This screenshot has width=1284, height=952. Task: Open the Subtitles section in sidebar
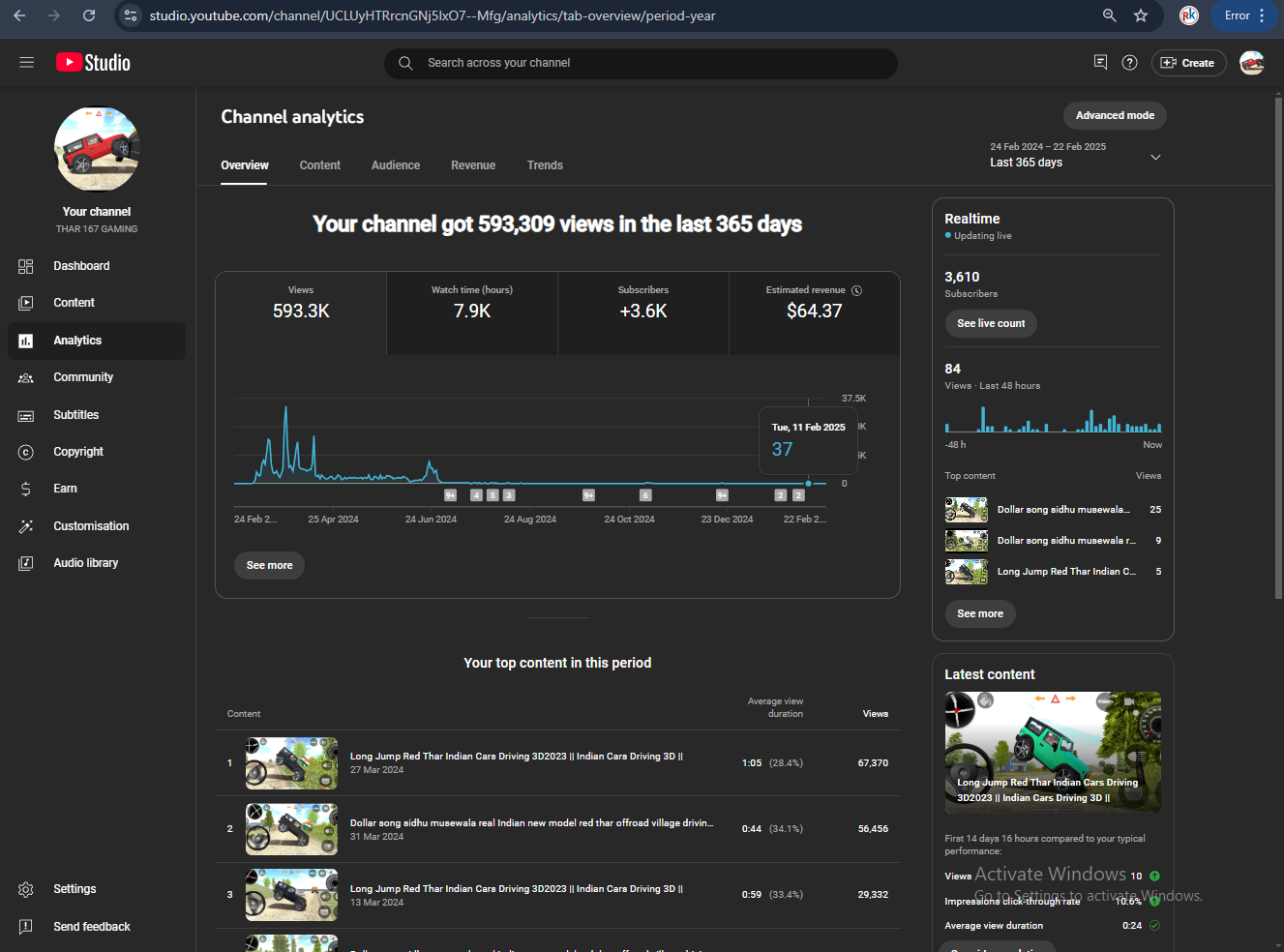[x=75, y=415]
